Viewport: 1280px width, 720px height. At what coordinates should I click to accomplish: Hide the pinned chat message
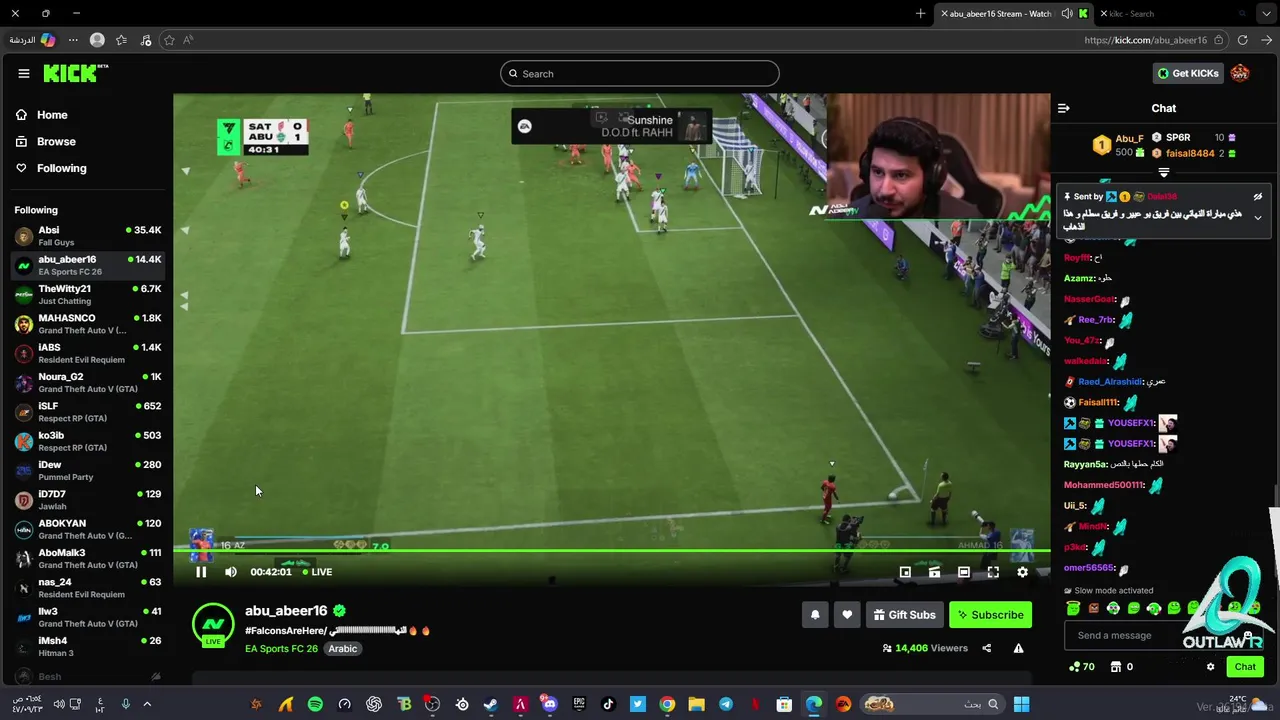[x=1258, y=197]
